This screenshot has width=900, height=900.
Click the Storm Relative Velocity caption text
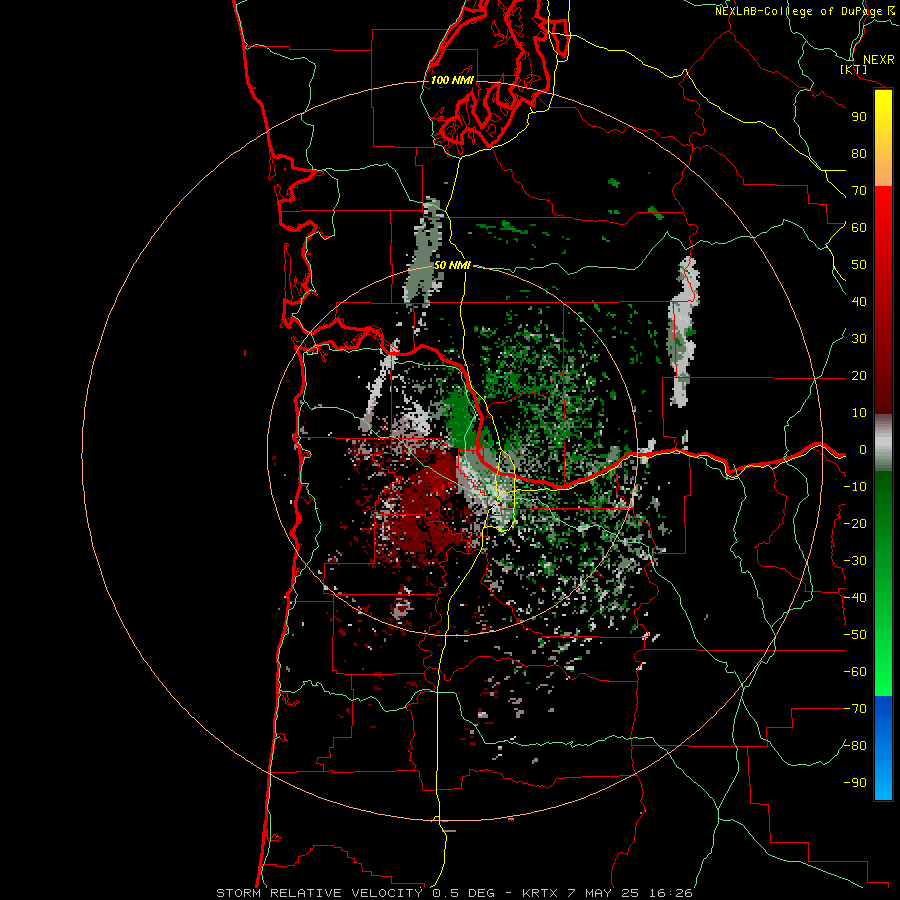(454, 893)
